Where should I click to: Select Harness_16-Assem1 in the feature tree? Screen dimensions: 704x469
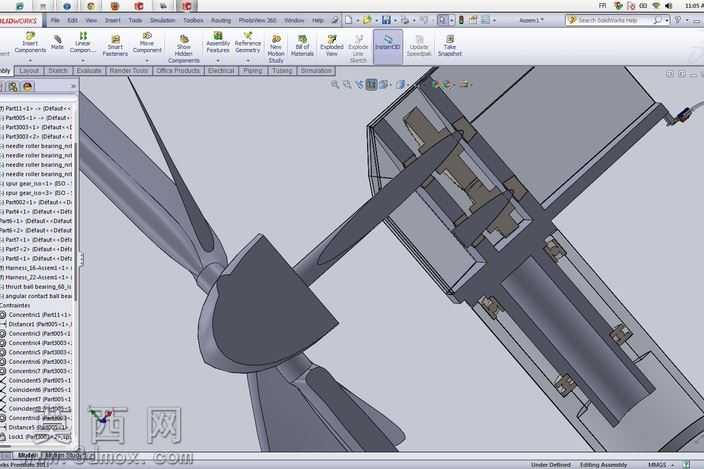coord(36,268)
